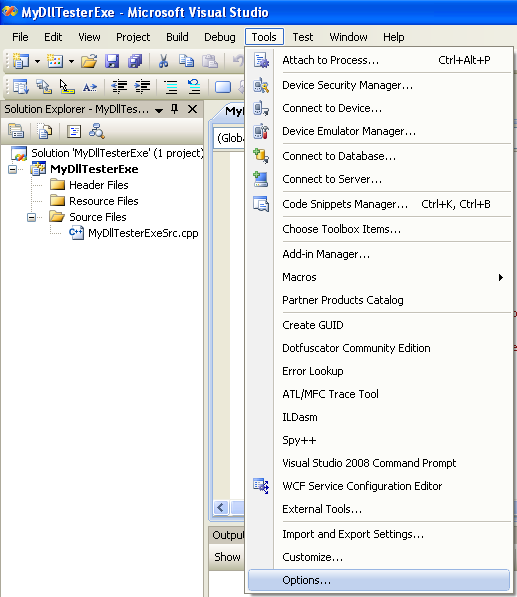Click the Attach to Process menu icon

click(261, 61)
